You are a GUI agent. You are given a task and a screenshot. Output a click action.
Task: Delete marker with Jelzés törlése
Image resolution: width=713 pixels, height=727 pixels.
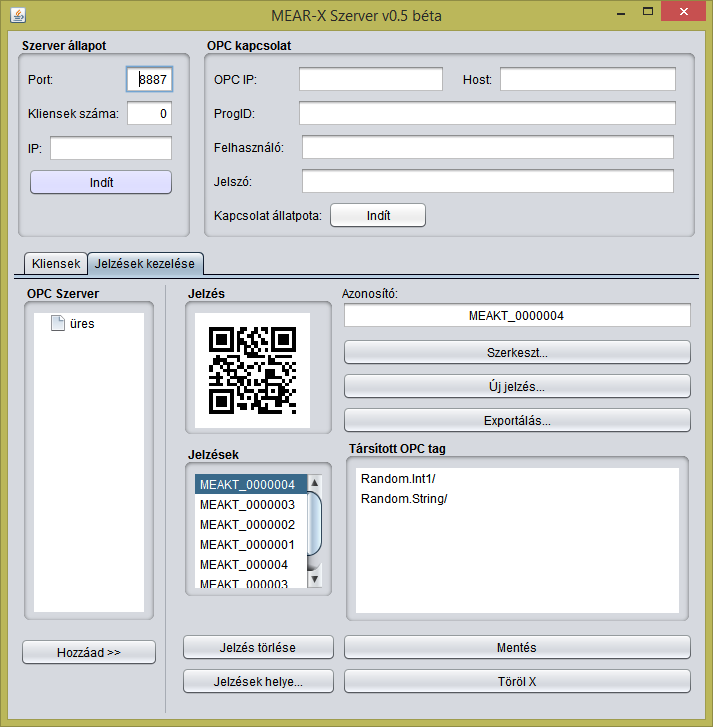point(258,647)
